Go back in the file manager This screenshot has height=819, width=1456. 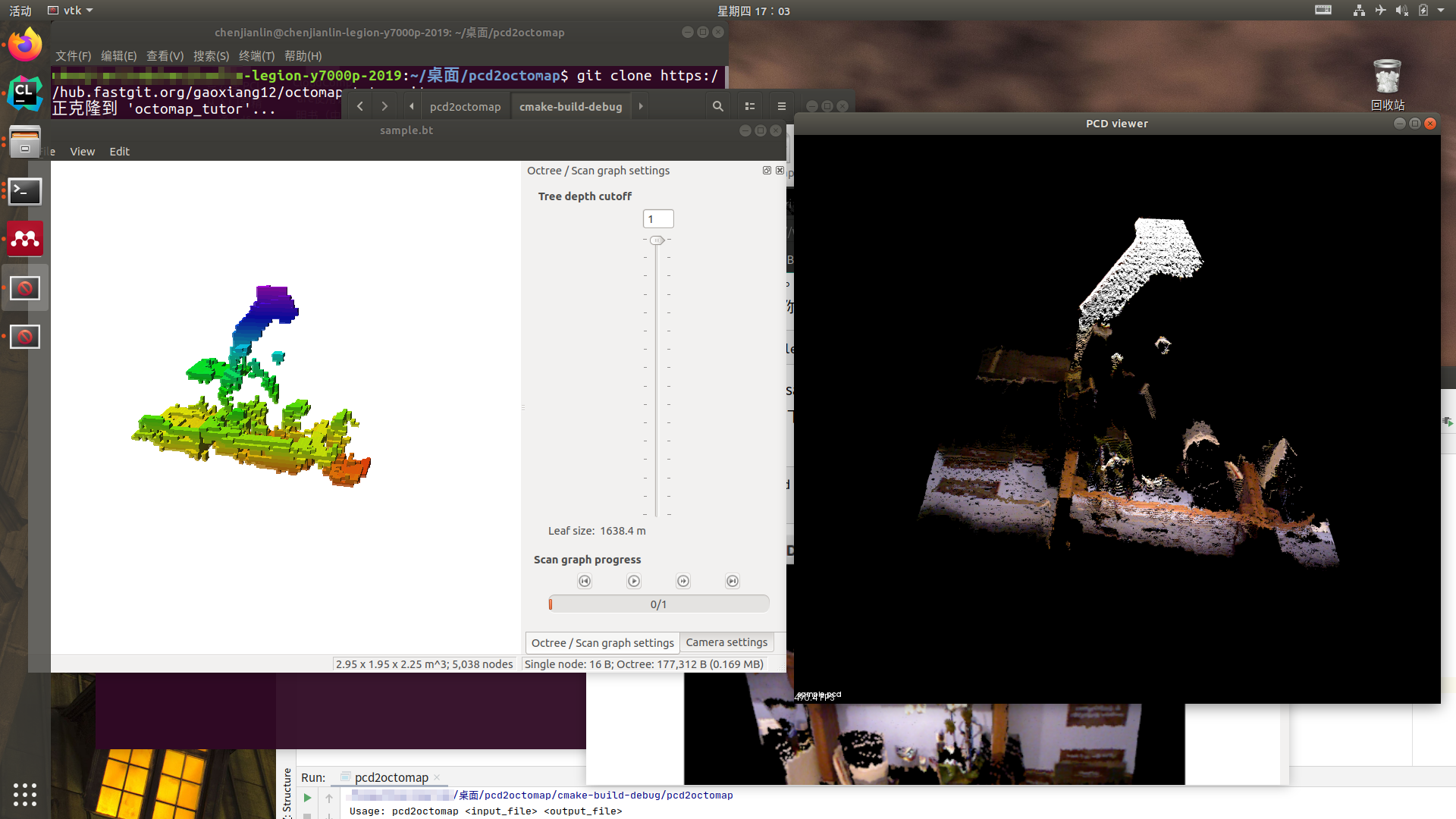click(x=360, y=107)
